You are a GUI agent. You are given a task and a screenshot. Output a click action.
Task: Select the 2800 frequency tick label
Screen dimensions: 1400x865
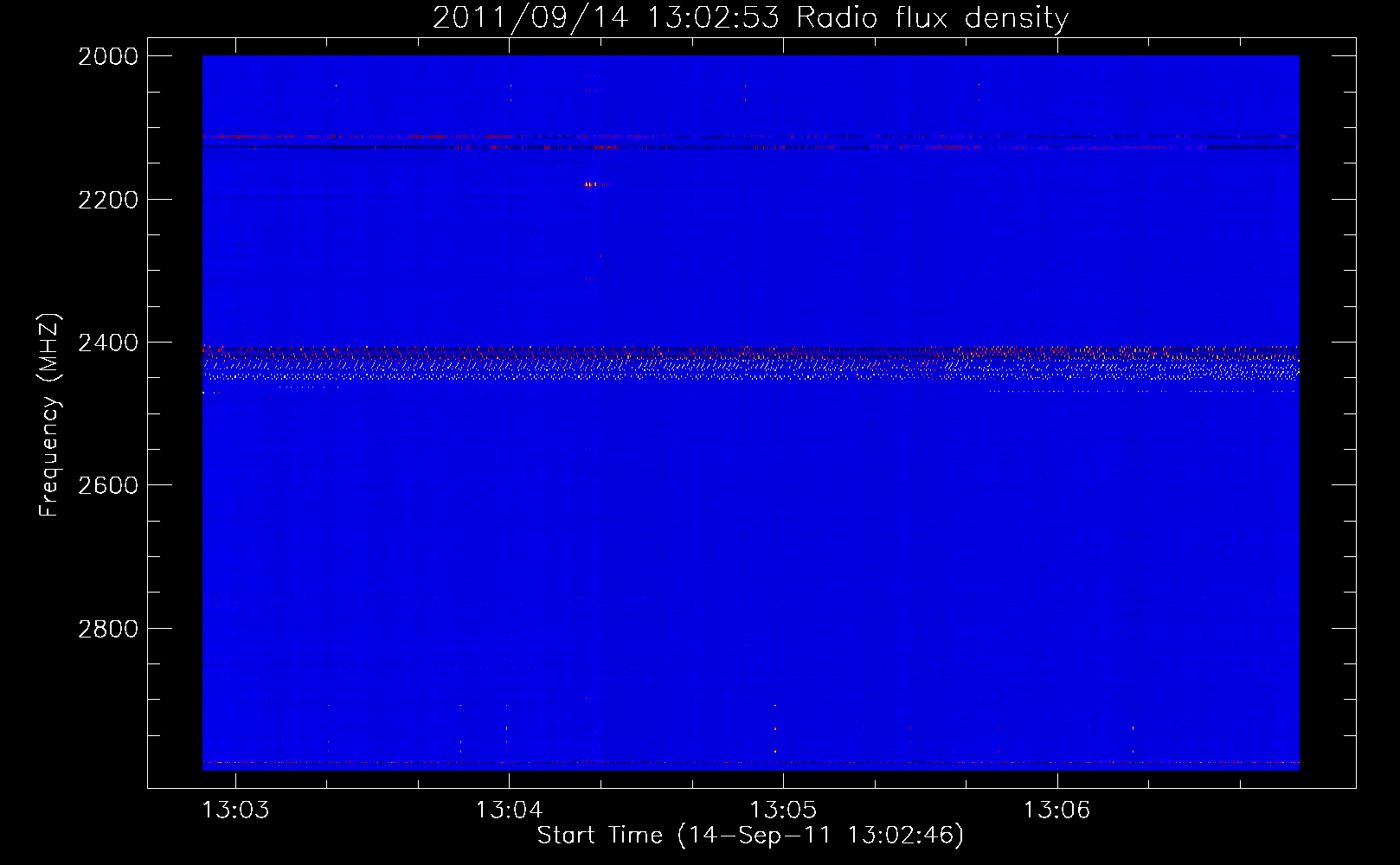pos(108,629)
